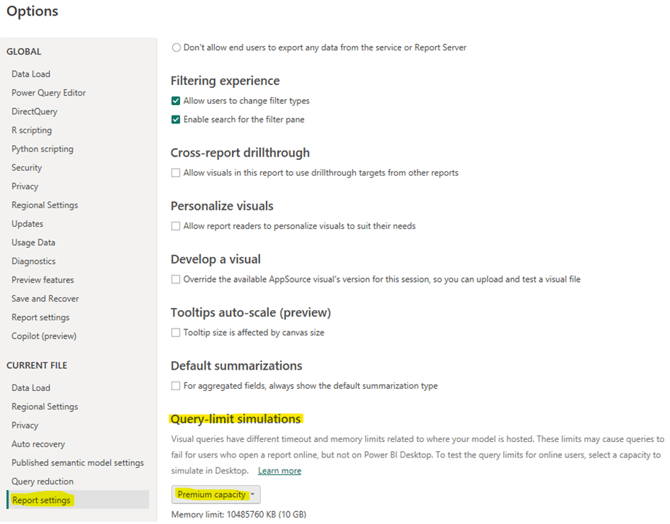Select Copilot (preview) settings
The width and height of the screenshot is (670, 524).
coord(43,336)
